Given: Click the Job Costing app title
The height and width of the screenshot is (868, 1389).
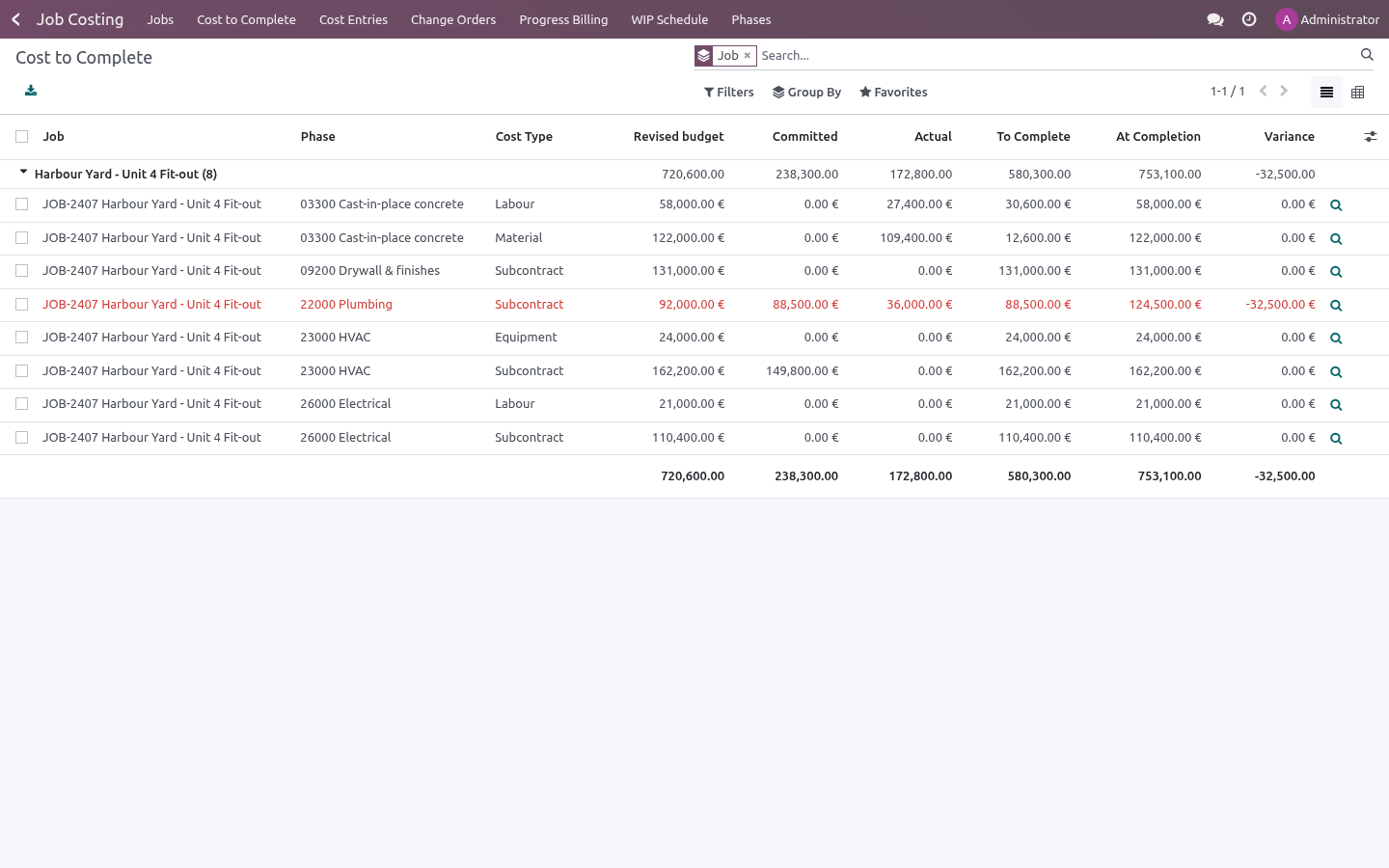Looking at the screenshot, I should pos(80,19).
